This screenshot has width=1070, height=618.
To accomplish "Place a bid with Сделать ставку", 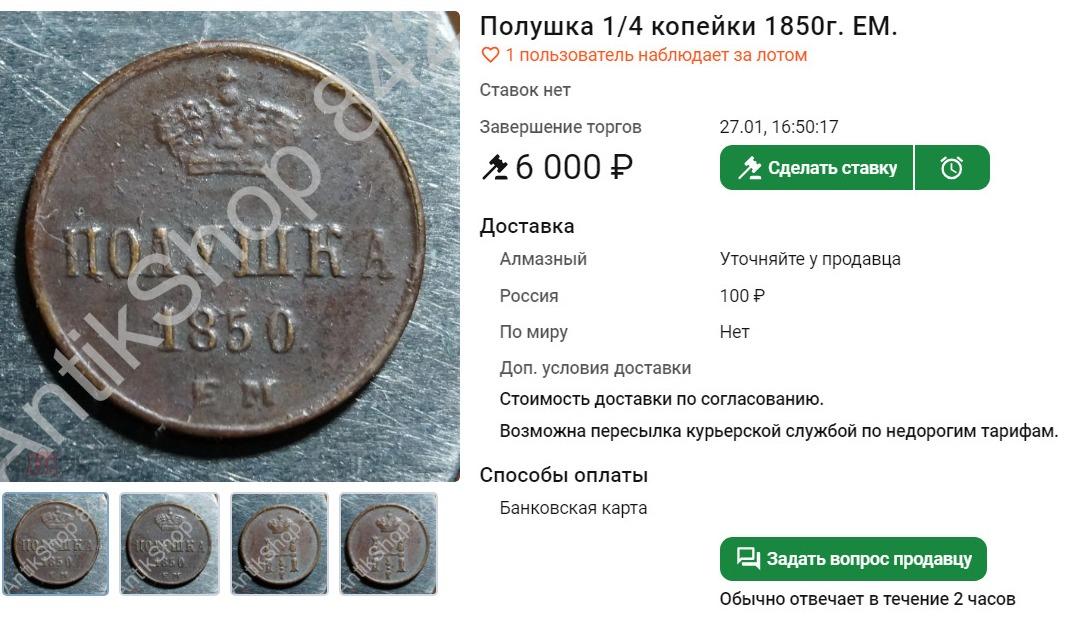I will [x=816, y=167].
